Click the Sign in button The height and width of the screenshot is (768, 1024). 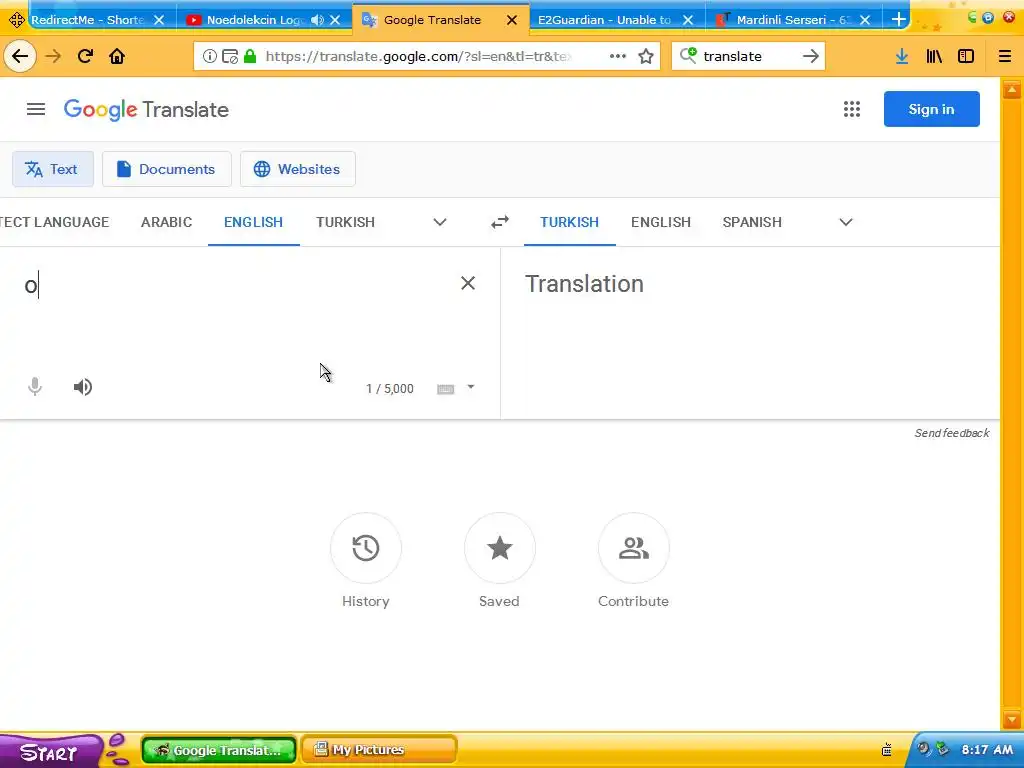point(931,109)
